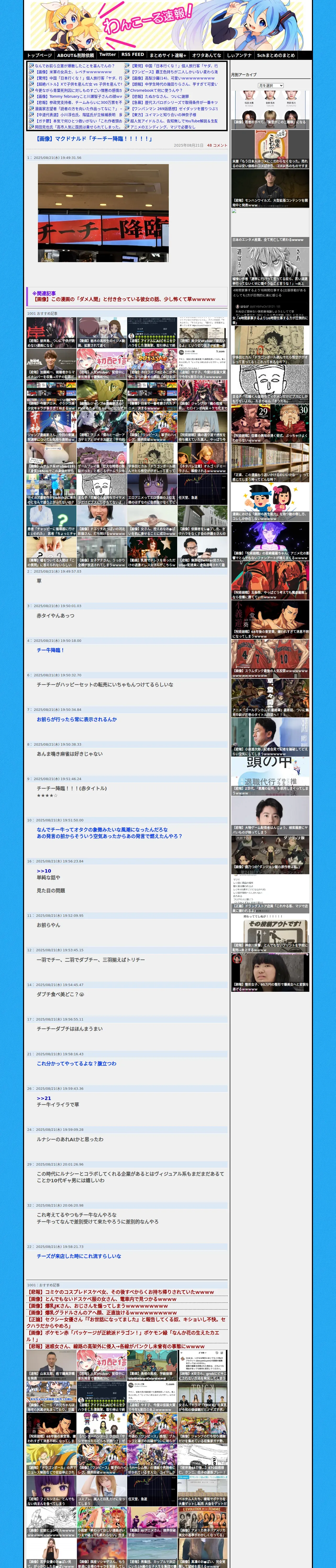Open アイドルにAIビキニセクハラ thumbnail
336x1568 pixels.
[x=153, y=332]
